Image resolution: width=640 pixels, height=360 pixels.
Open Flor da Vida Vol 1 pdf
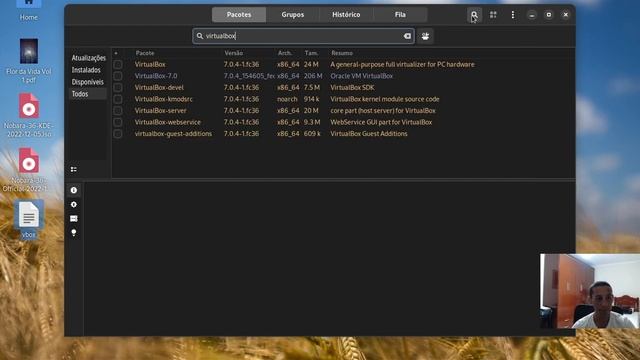[x=29, y=61]
